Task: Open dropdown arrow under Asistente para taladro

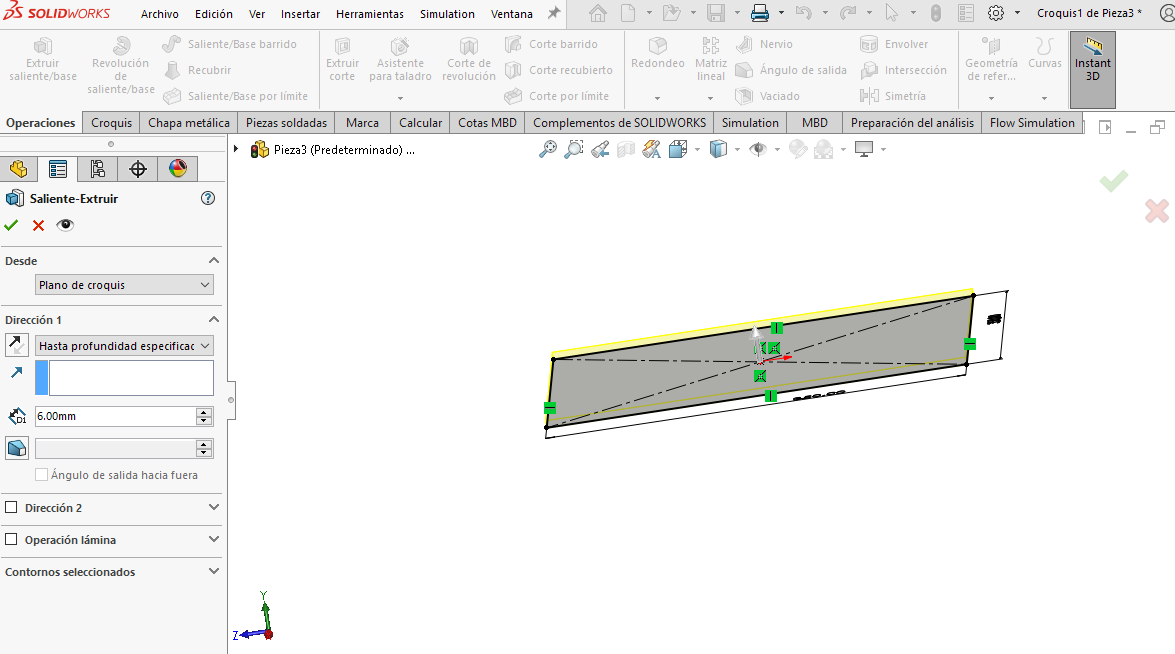Action: pos(400,98)
